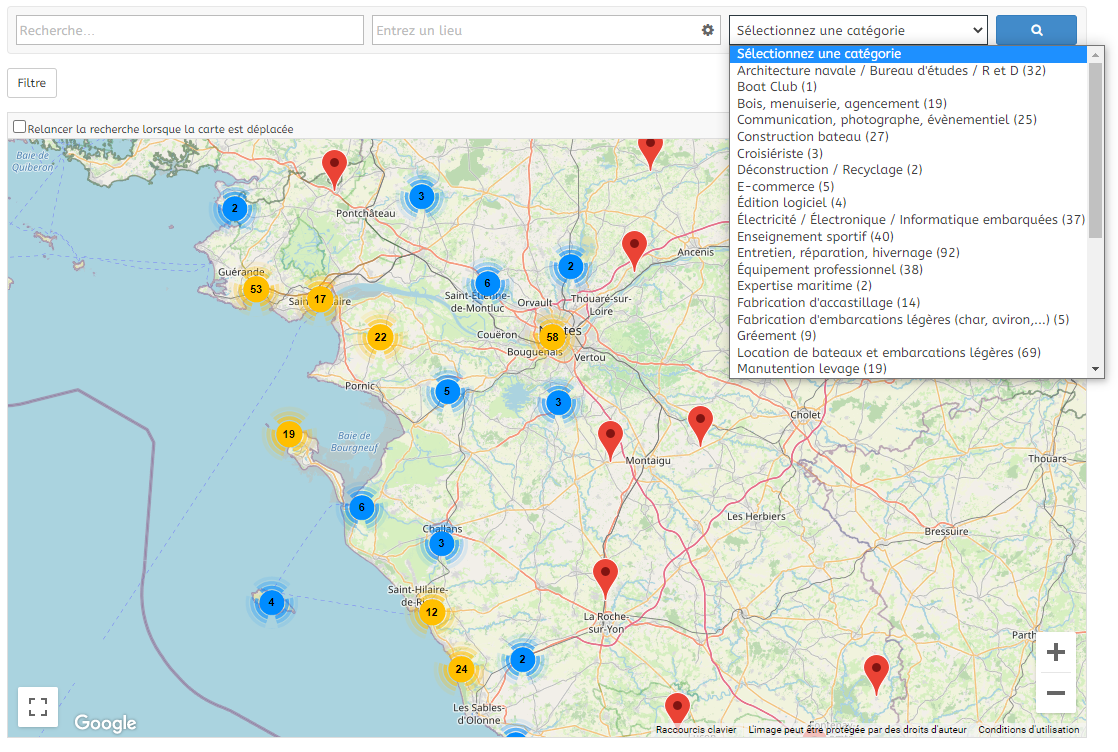Zoom in on the map
Screen dimensions: 1118x752
(x=1055, y=653)
